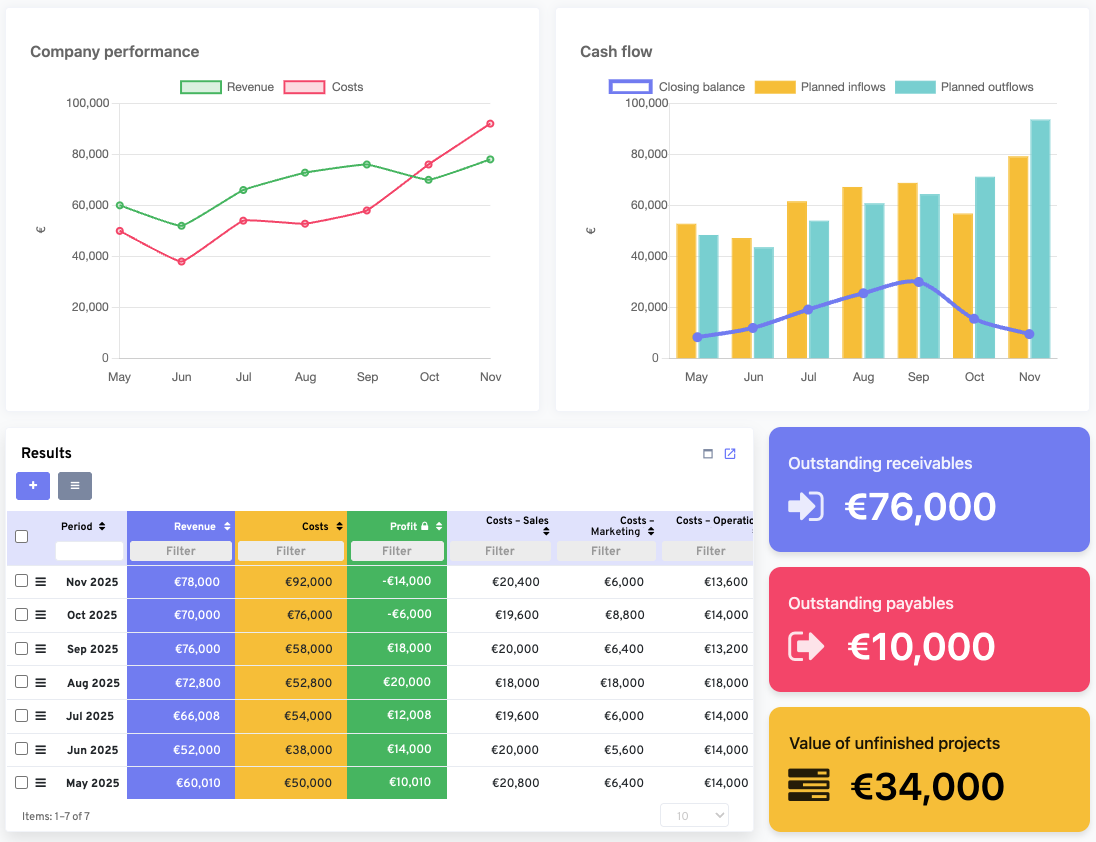
Task: Check the Sep 2025 row checkbox
Action: tap(22, 648)
